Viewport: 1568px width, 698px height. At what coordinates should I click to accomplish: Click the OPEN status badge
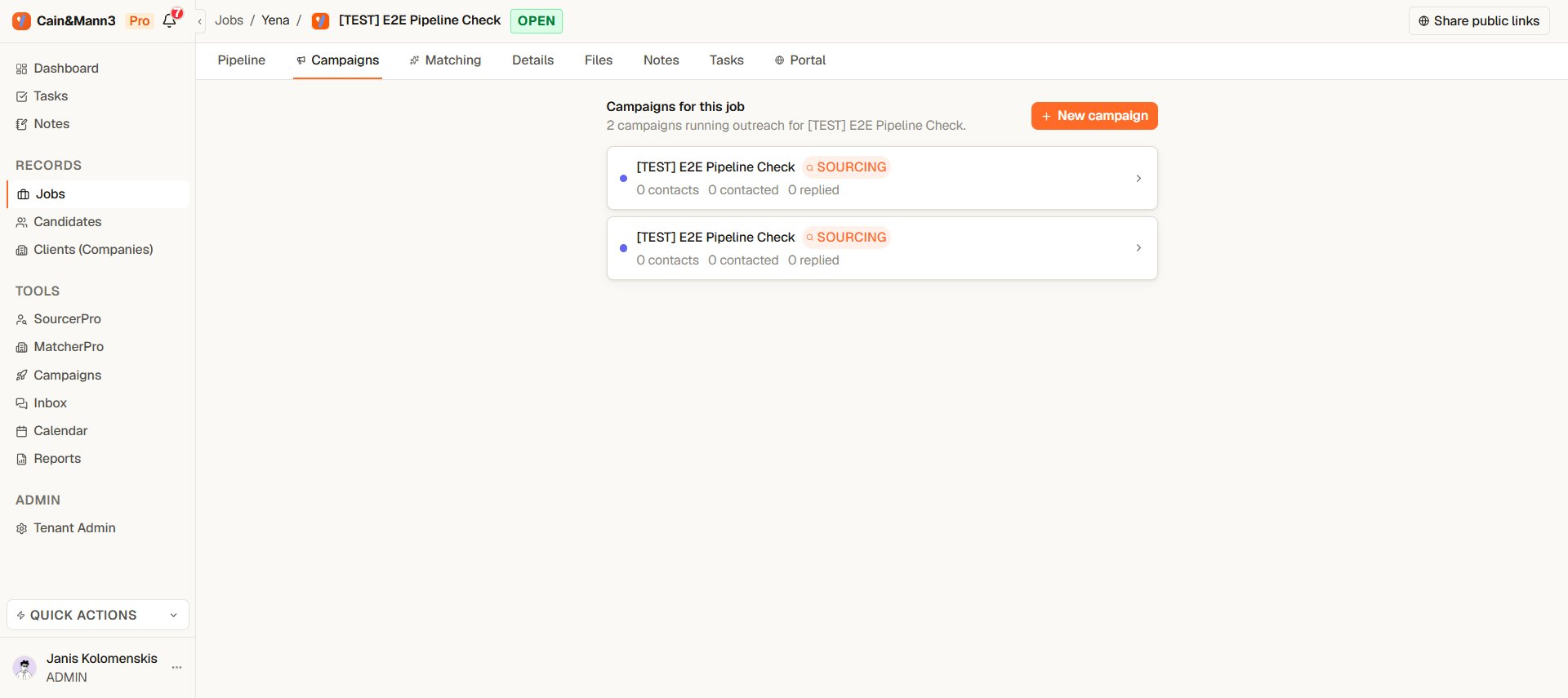537,21
